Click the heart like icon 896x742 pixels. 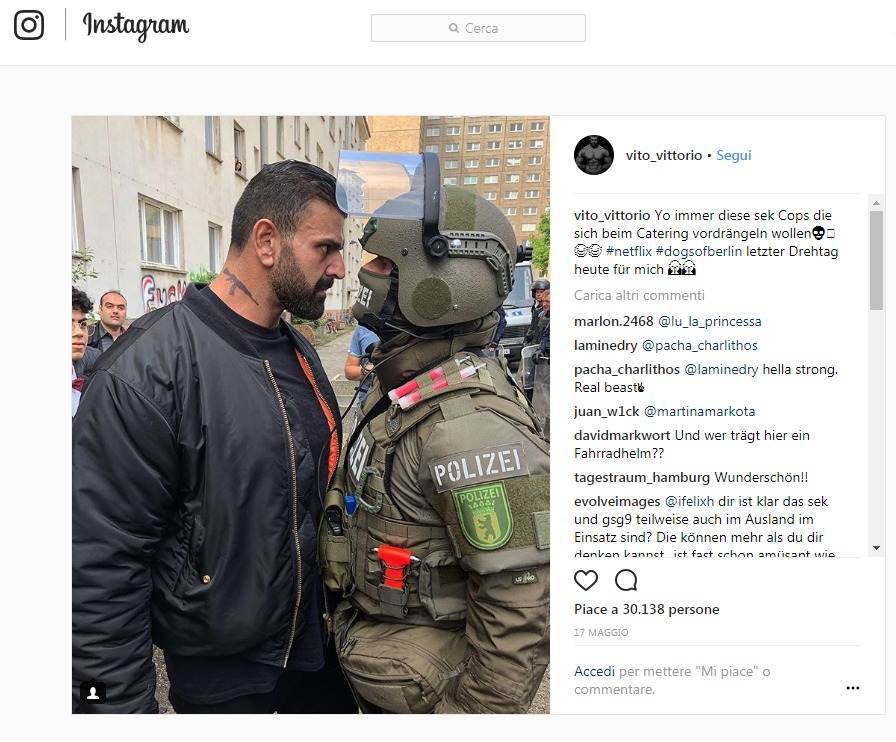point(586,580)
